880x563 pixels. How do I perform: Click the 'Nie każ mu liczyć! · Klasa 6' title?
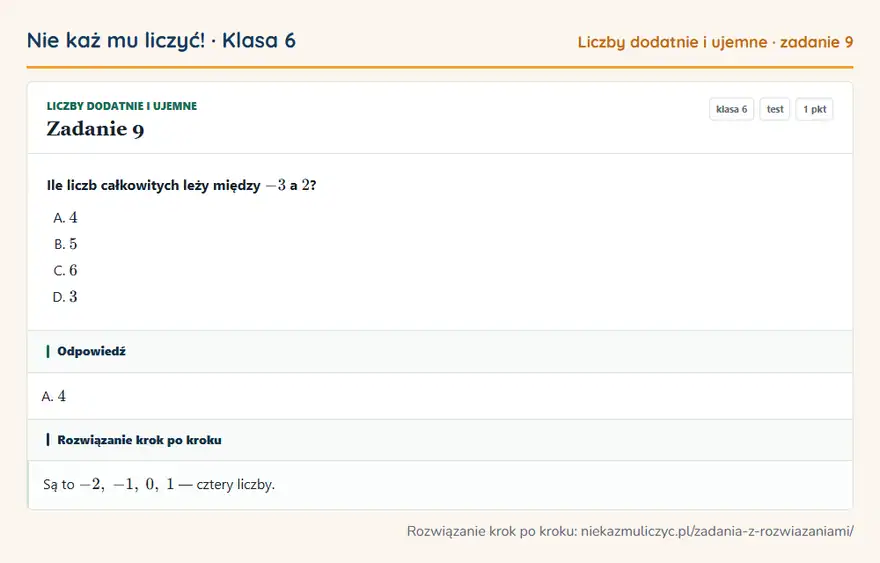coord(161,40)
